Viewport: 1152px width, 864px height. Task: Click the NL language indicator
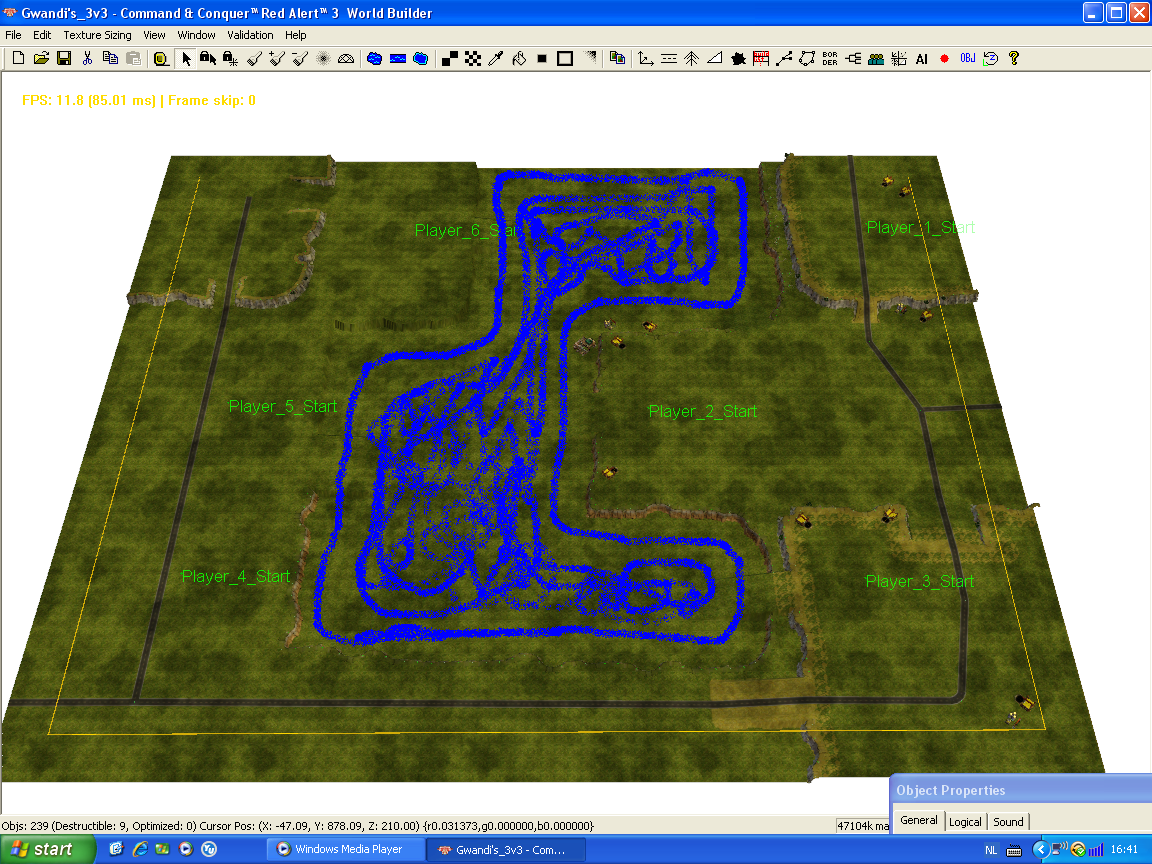pyautogui.click(x=991, y=850)
